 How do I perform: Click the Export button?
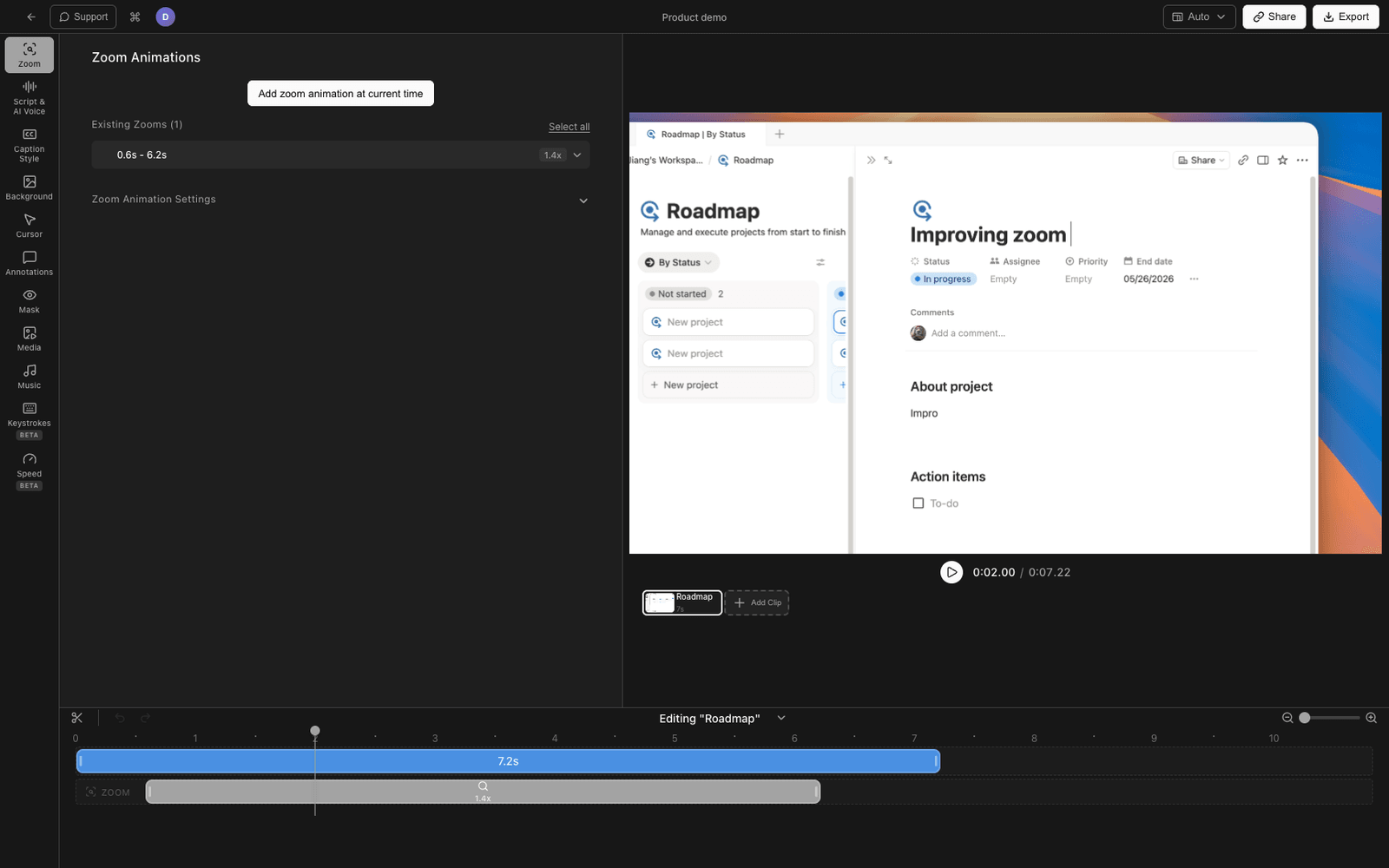coord(1346,16)
